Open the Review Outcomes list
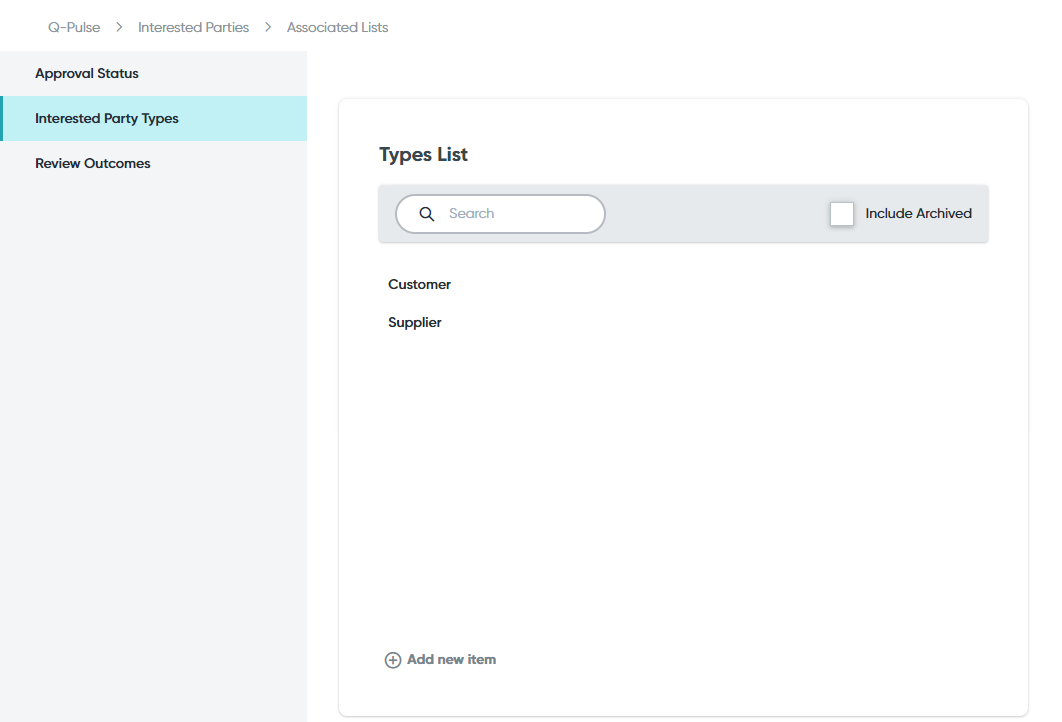The image size is (1062, 722). click(x=153, y=163)
